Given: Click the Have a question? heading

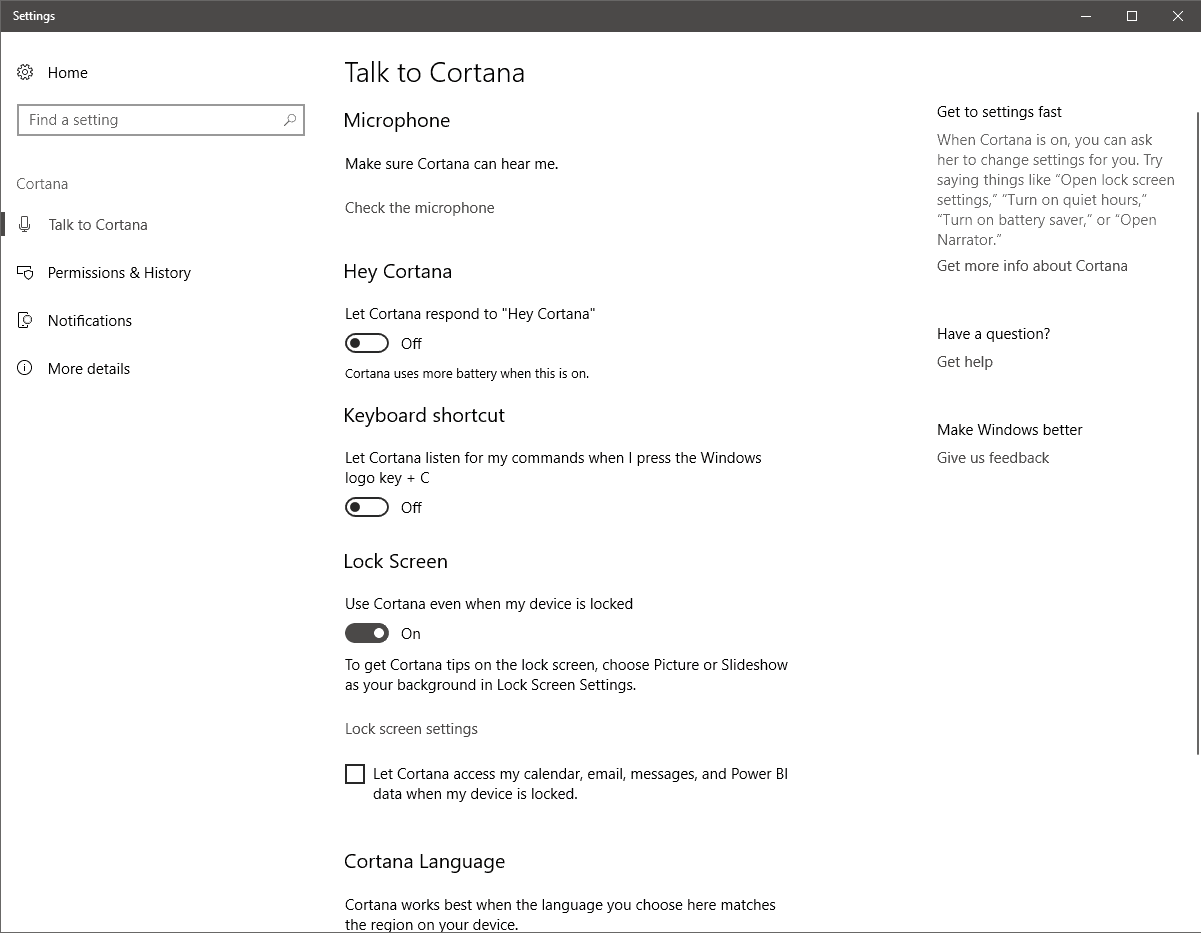Looking at the screenshot, I should [994, 334].
